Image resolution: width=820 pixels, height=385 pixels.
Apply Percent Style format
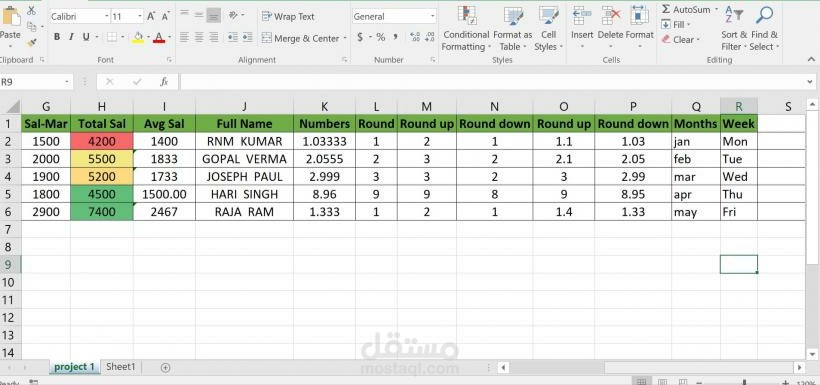[381, 37]
